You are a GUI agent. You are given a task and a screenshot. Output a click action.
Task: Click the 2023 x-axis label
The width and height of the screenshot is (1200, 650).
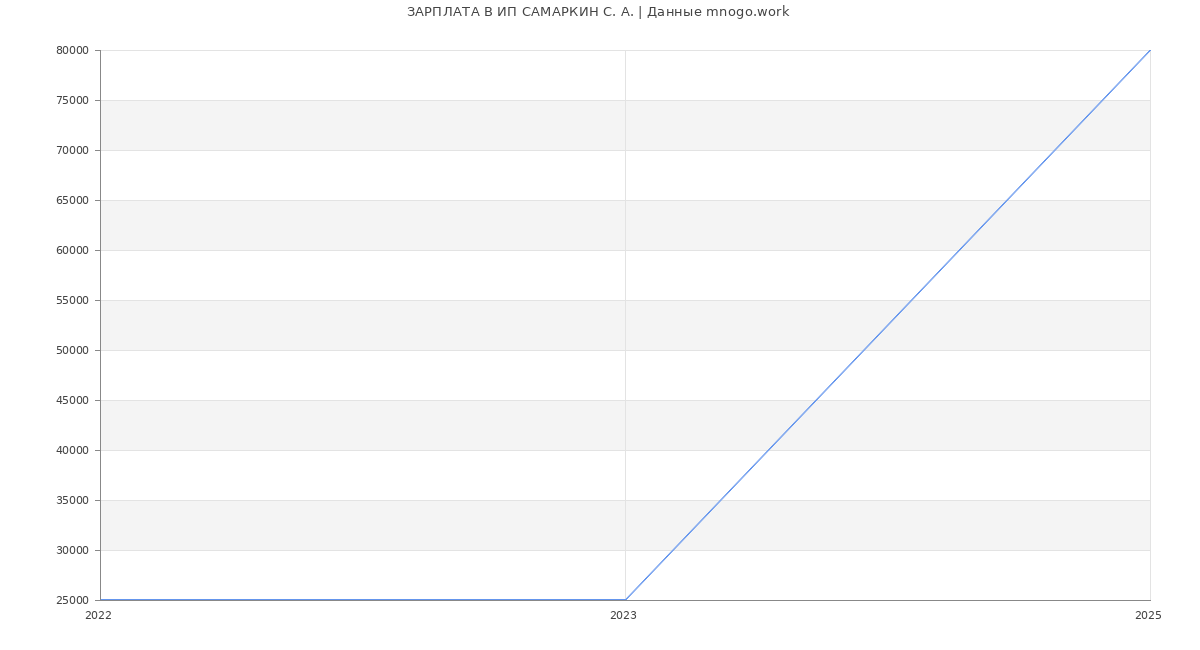click(623, 616)
